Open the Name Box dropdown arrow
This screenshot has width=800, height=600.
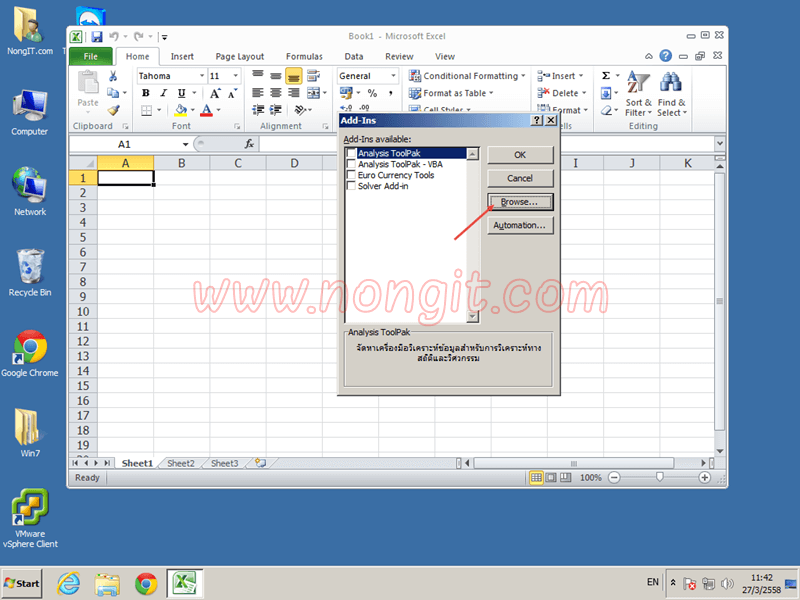185,144
